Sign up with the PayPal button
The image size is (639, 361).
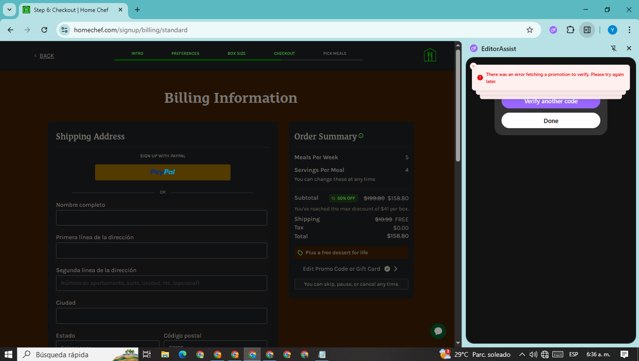163,172
